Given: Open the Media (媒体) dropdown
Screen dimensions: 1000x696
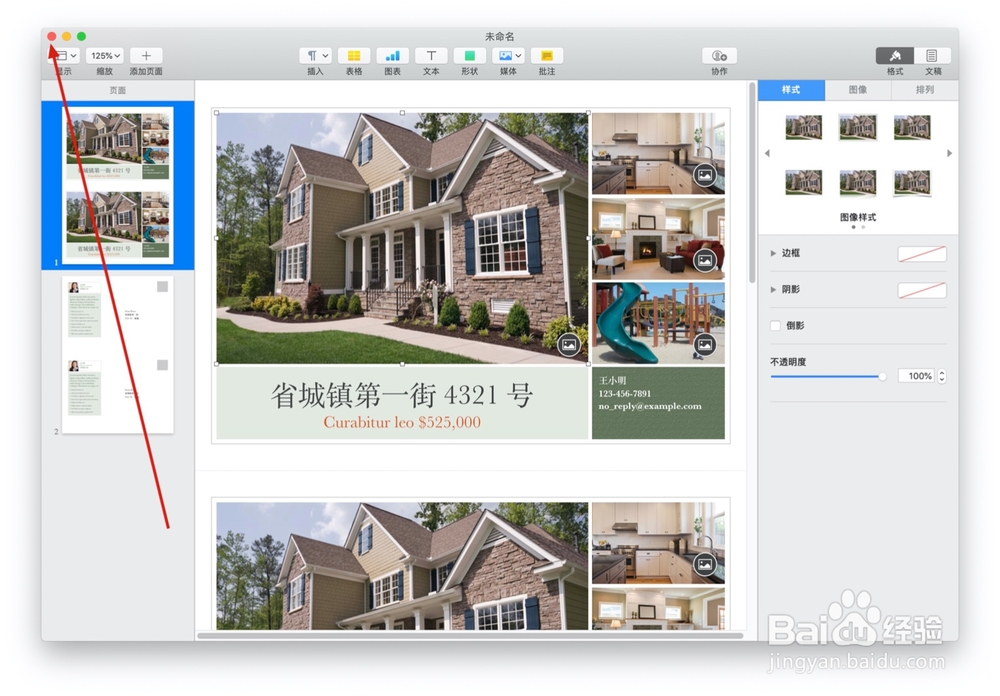Looking at the screenshot, I should click(x=508, y=56).
